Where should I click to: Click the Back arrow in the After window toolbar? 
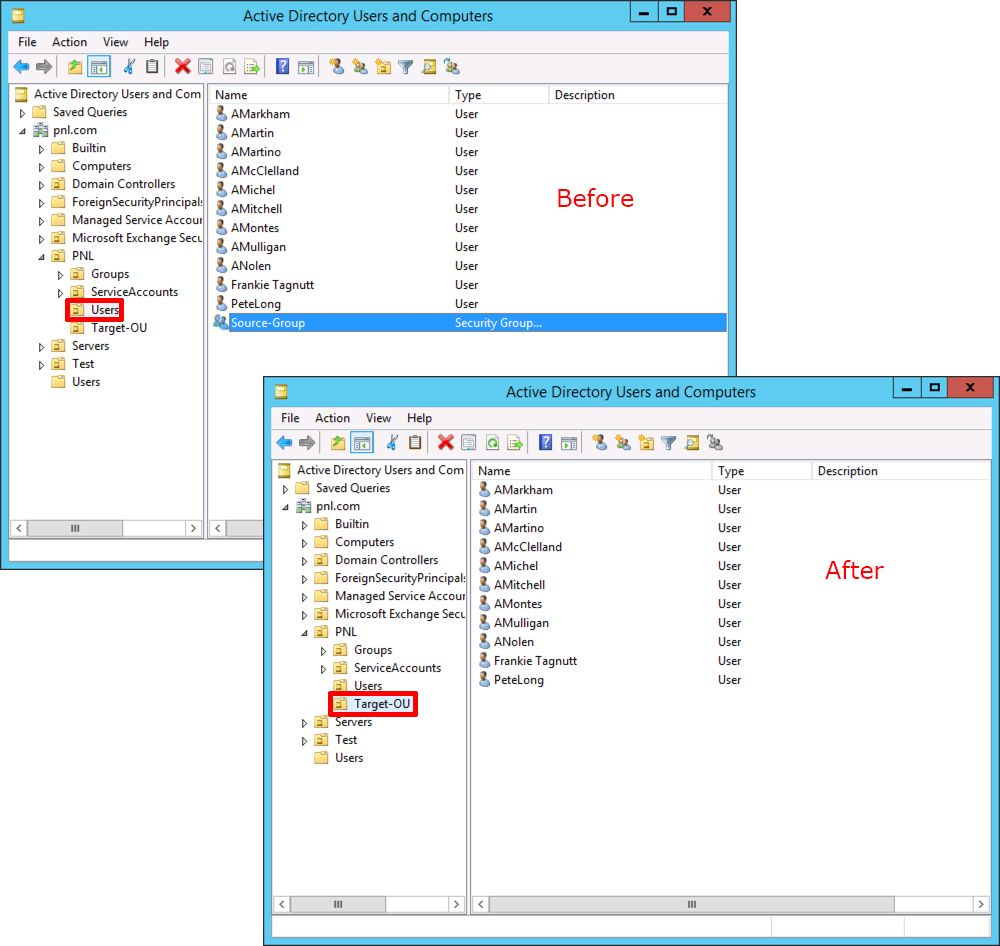284,443
